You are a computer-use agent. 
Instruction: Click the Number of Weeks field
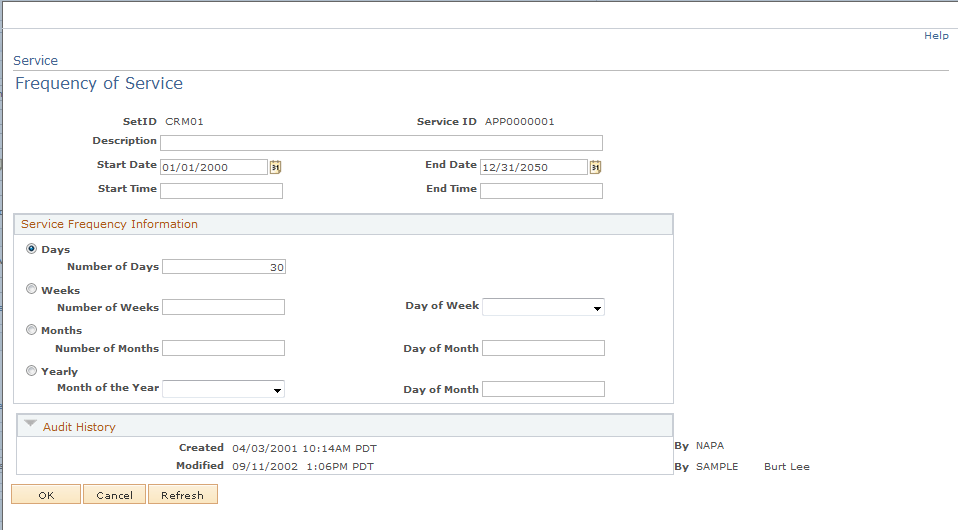click(x=223, y=307)
